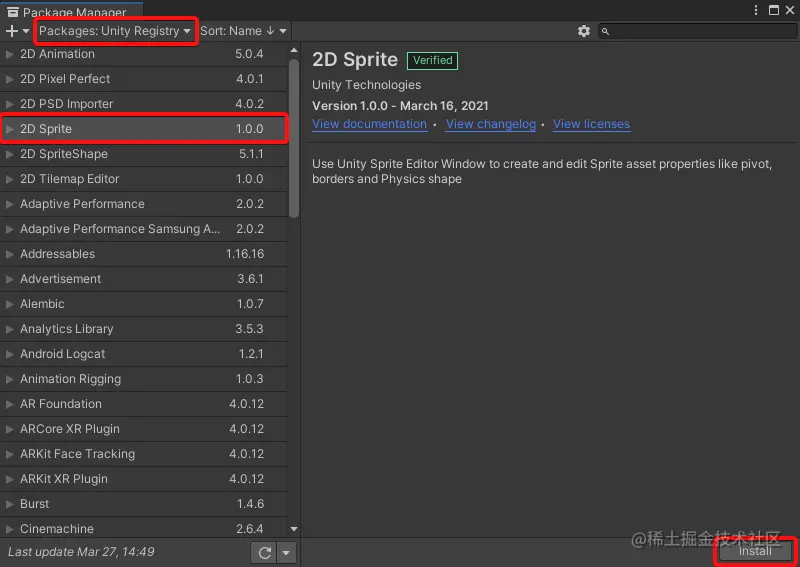Refresh the package list

(264, 553)
